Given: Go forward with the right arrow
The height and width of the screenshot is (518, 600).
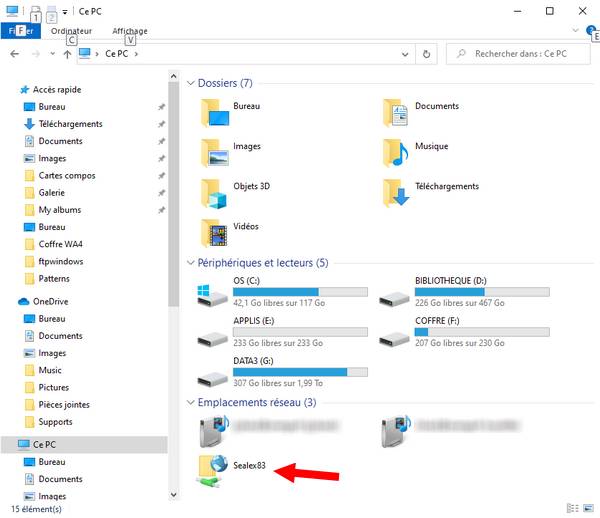Looking at the screenshot, I should (36, 54).
